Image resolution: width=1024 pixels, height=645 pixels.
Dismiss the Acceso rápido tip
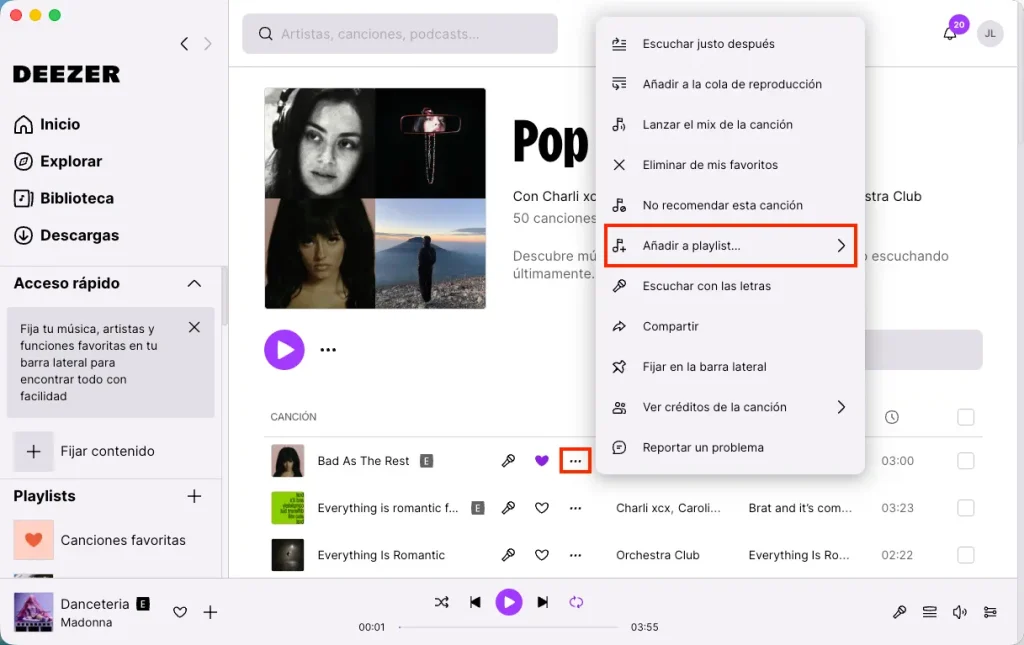pyautogui.click(x=194, y=327)
